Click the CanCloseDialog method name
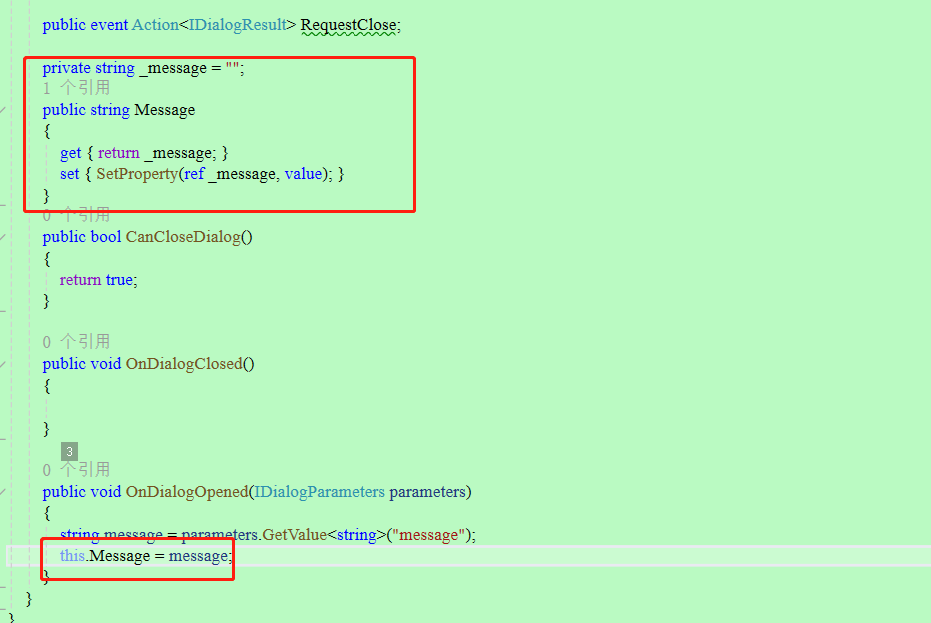The height and width of the screenshot is (623, 931). [x=183, y=237]
